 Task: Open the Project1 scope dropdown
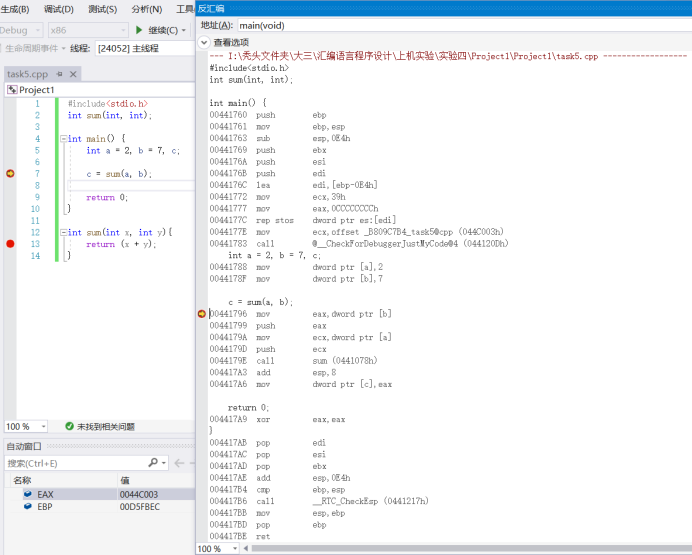tap(100, 90)
